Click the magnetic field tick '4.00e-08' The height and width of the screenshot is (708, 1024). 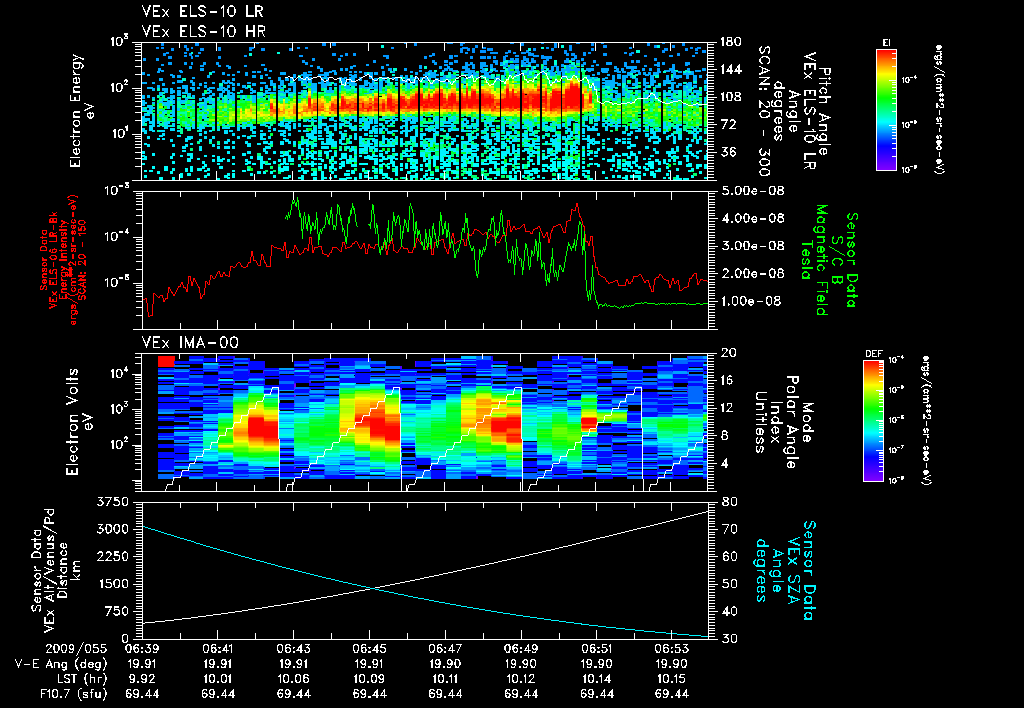coord(752,218)
